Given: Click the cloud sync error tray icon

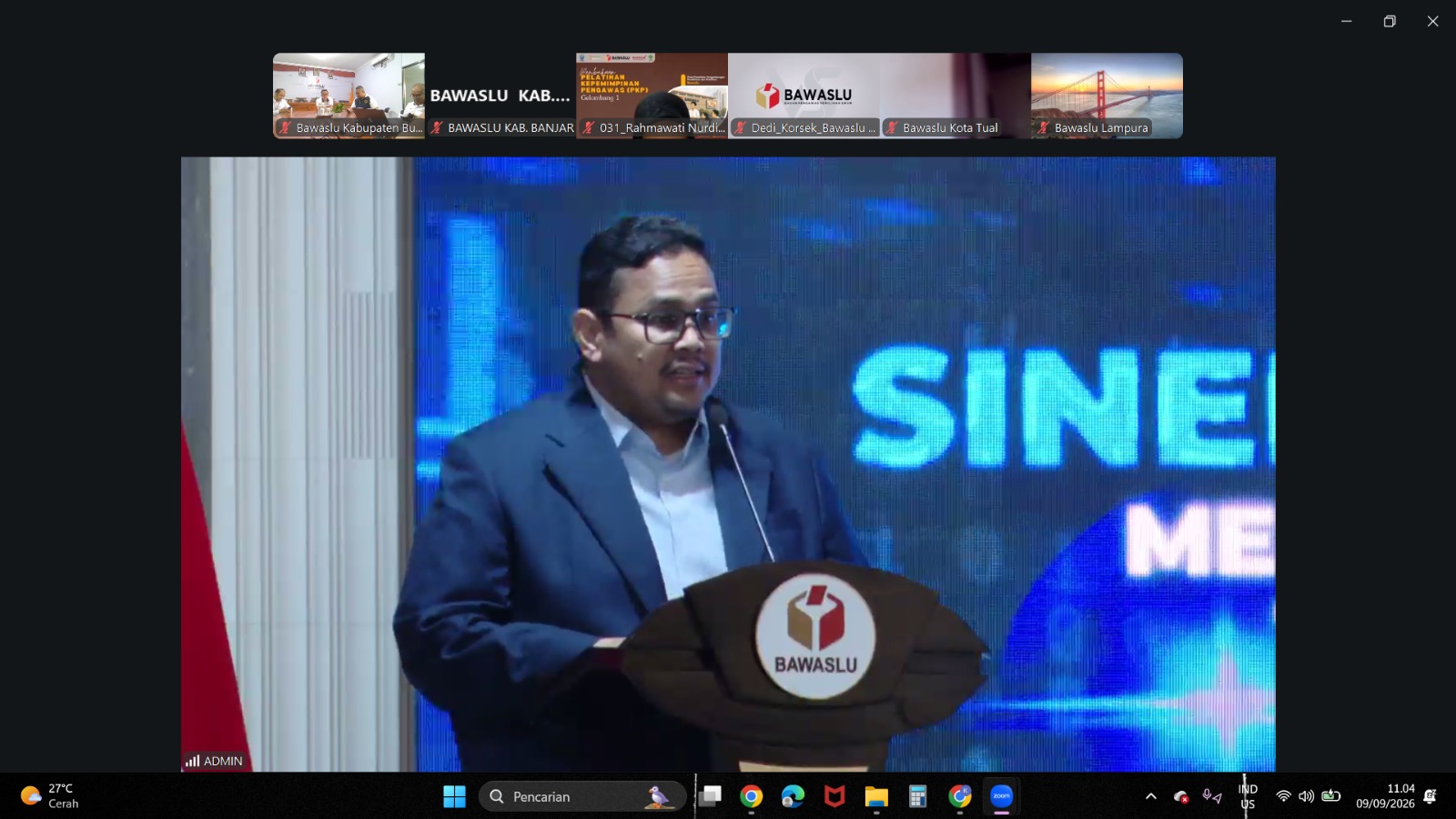Looking at the screenshot, I should click(1181, 797).
